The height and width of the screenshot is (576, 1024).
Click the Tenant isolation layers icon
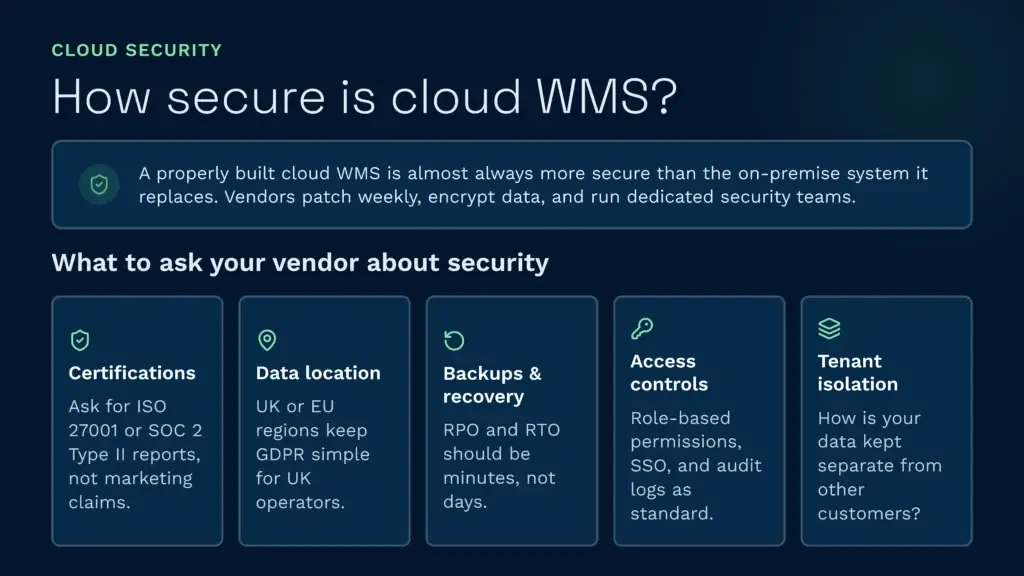pos(829,328)
